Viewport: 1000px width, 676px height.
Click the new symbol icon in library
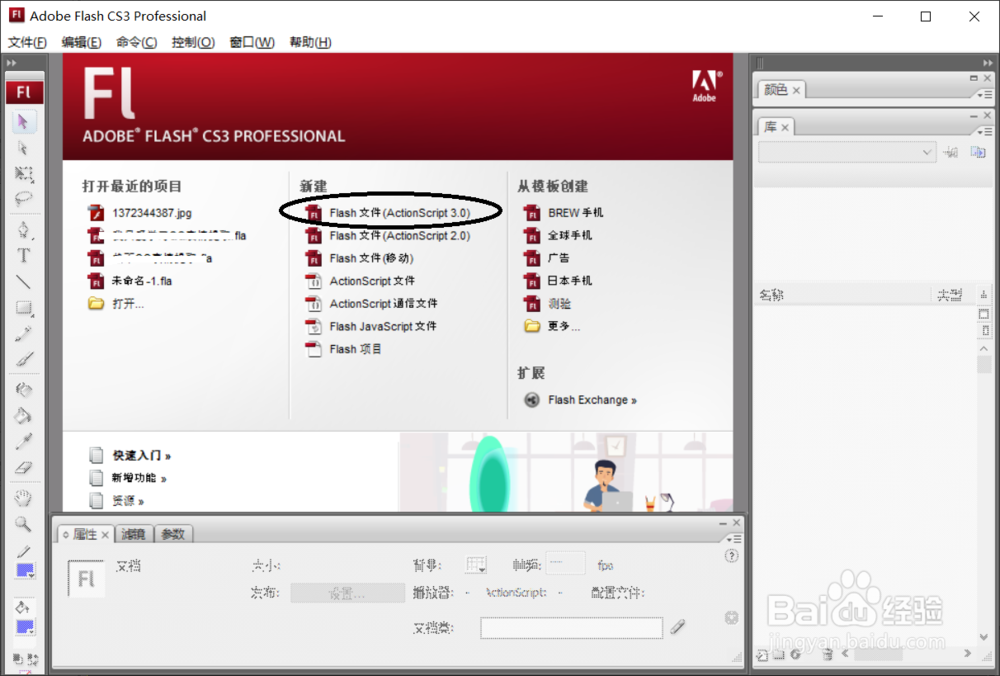point(762,654)
